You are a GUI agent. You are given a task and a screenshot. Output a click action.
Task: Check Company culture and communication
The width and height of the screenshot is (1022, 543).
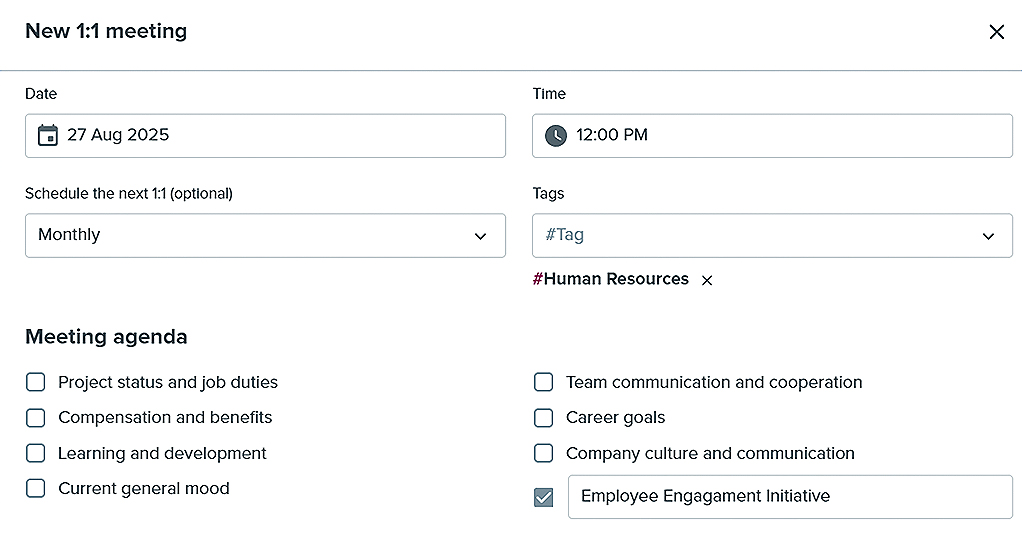543,453
